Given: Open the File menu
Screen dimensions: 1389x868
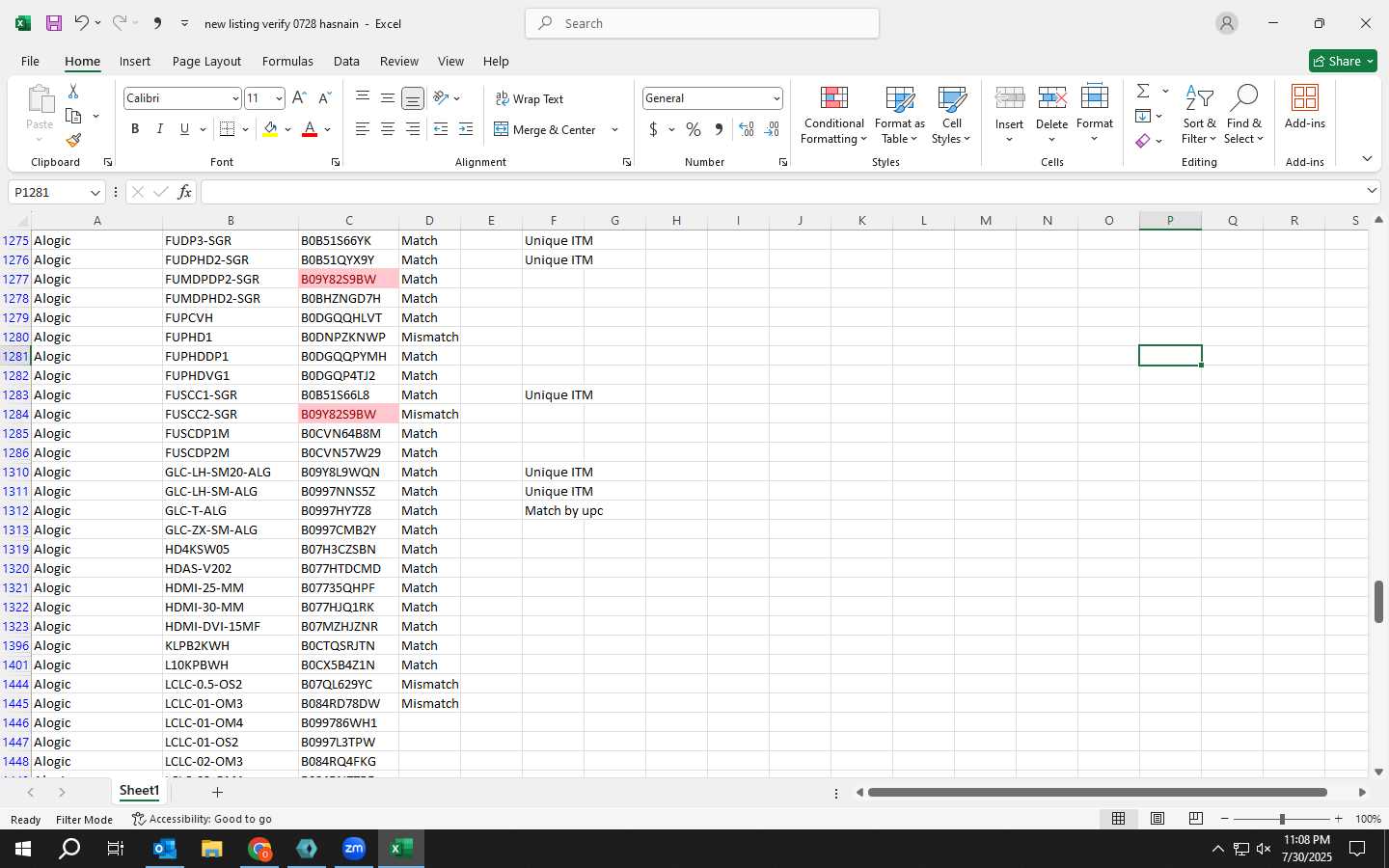Looking at the screenshot, I should point(30,61).
